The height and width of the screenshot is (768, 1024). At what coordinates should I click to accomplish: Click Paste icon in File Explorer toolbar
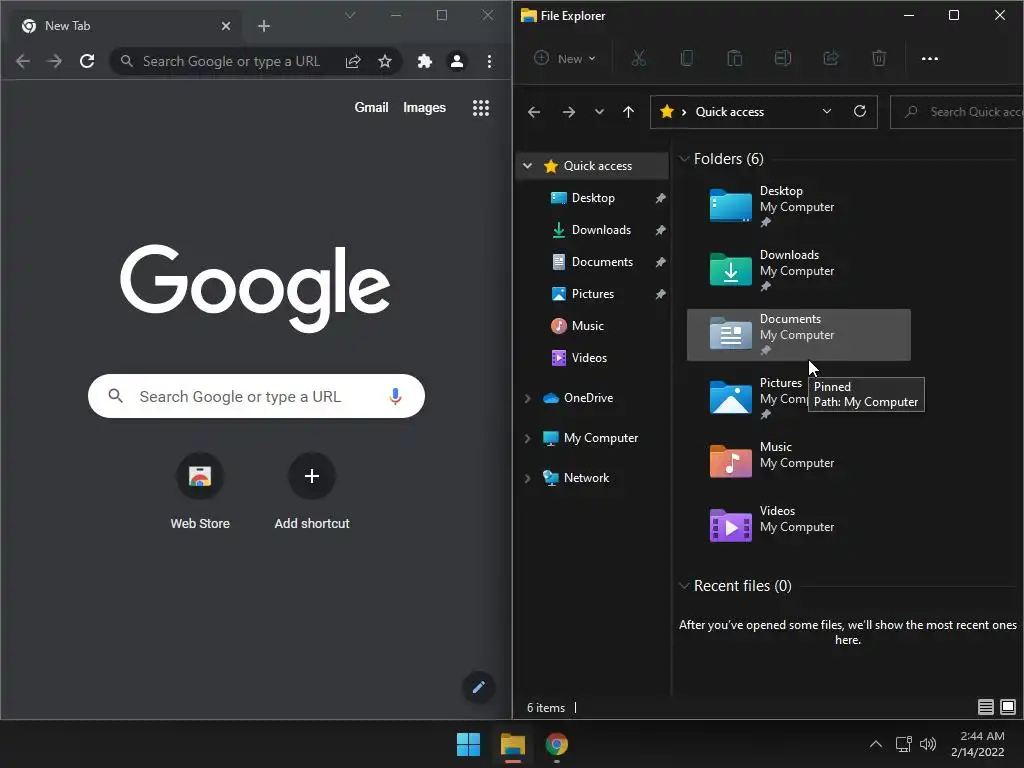[x=735, y=59]
